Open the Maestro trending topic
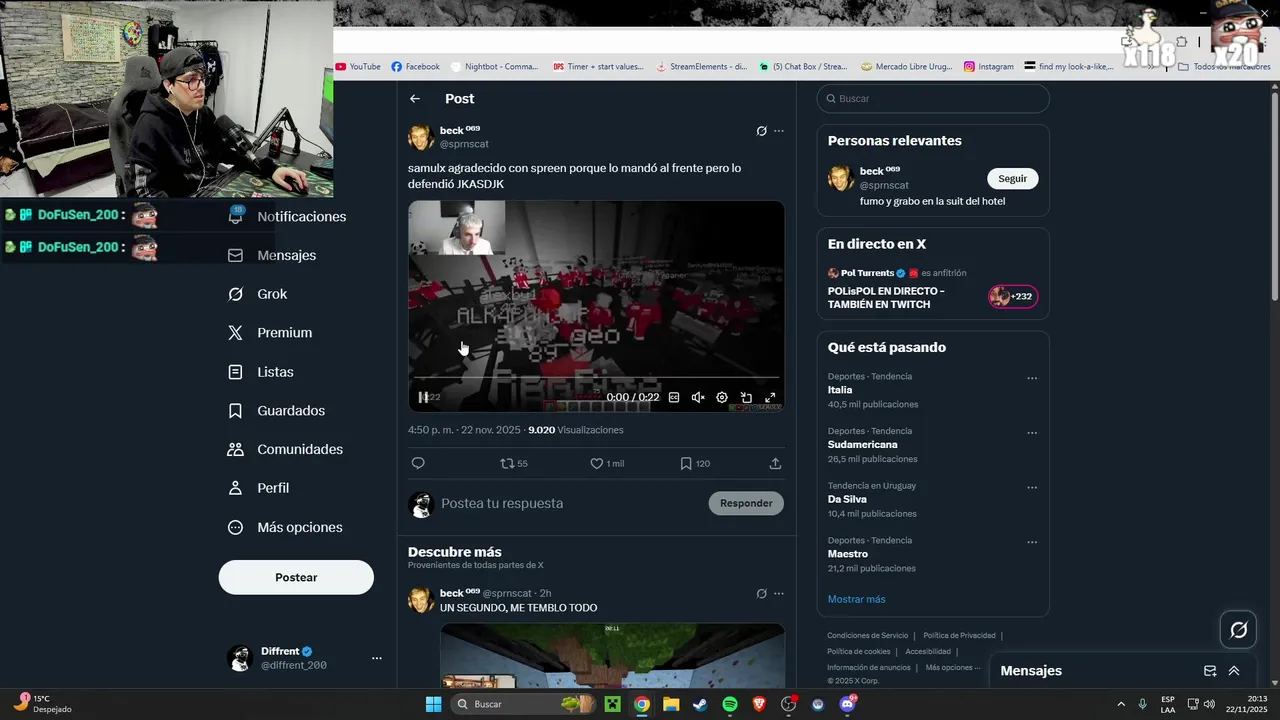This screenshot has height=720, width=1280. pyautogui.click(x=848, y=554)
